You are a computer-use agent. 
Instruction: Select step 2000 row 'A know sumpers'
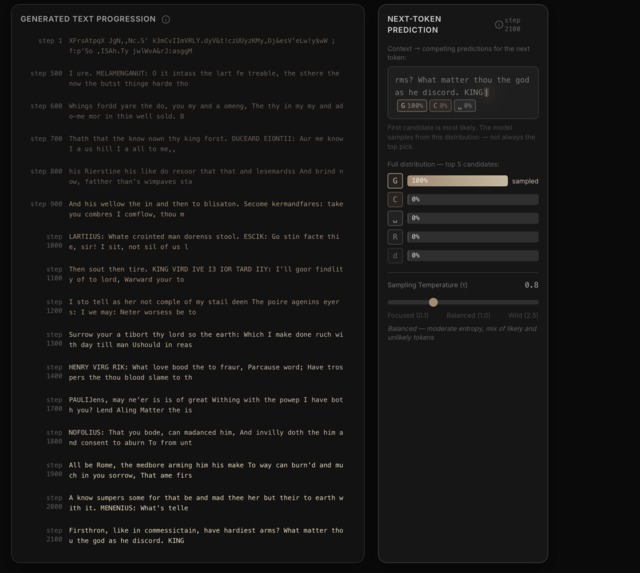click(187, 503)
